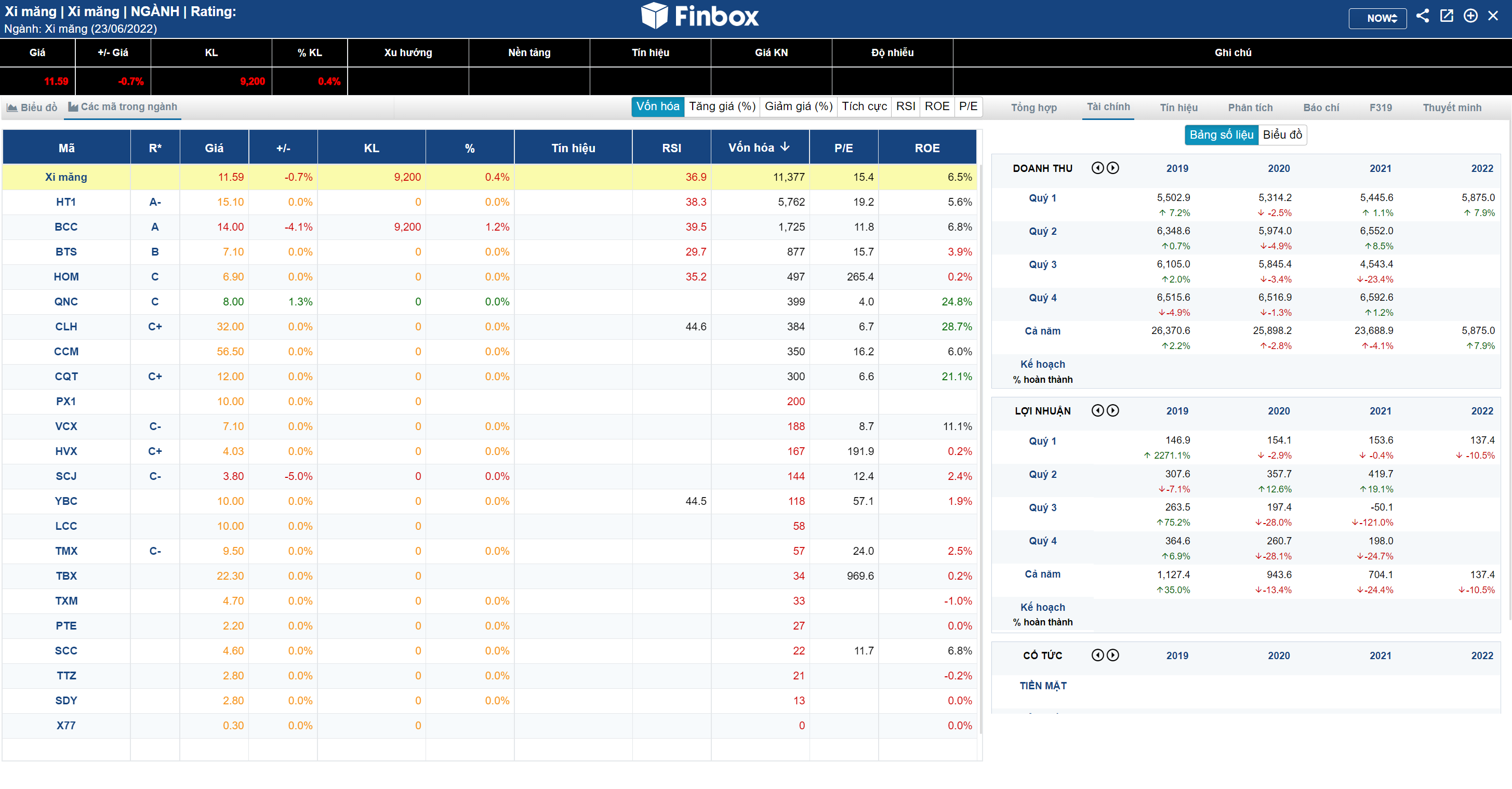Go to next period in CỔ TỨC
The image size is (1512, 789).
click(x=1113, y=656)
